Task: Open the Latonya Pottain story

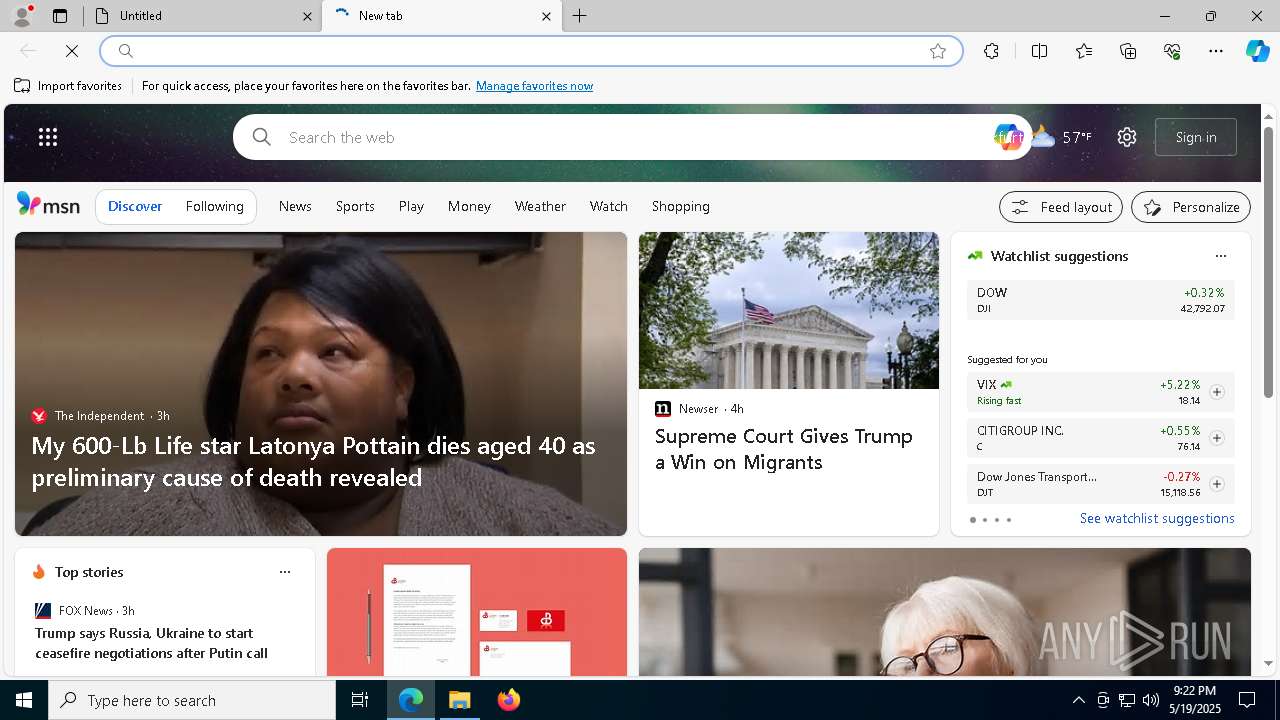Action: tap(313, 461)
